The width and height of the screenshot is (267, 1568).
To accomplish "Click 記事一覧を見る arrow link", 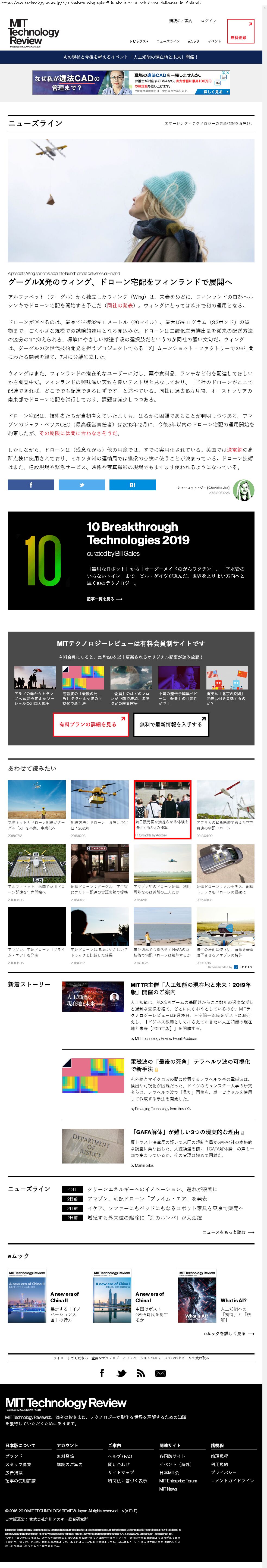I will pyautogui.click(x=104, y=599).
